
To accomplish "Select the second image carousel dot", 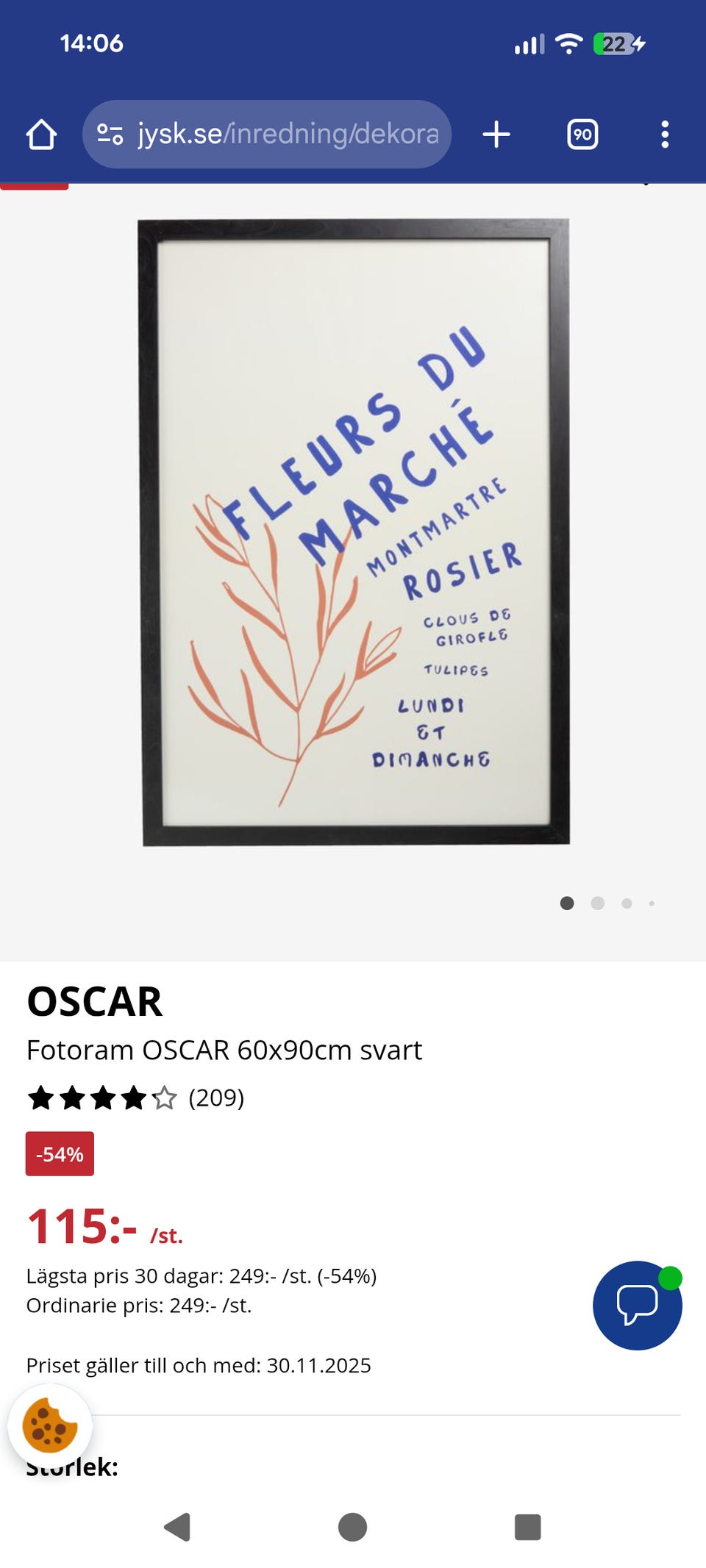I will pyautogui.click(x=598, y=903).
